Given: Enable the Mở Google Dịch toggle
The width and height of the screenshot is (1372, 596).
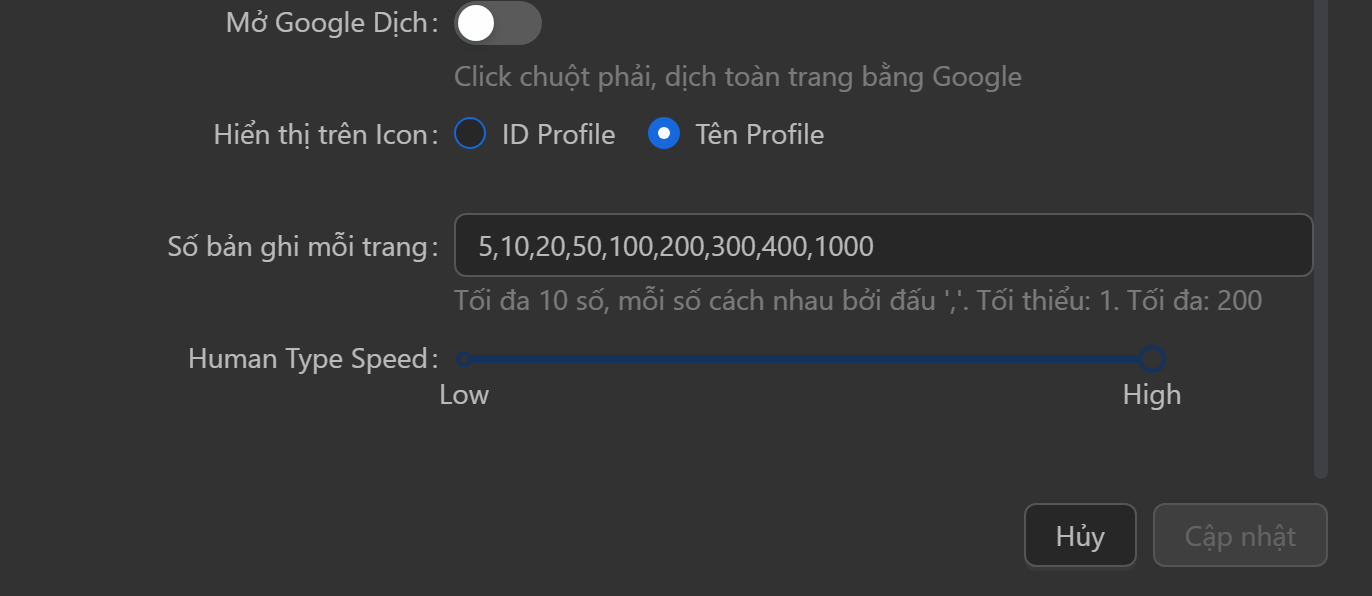Looking at the screenshot, I should [497, 22].
